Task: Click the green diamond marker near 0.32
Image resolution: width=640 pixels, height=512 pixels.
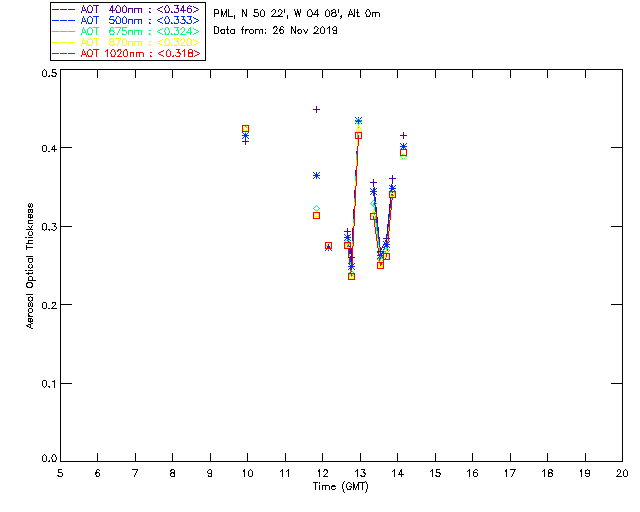Action: point(316,209)
